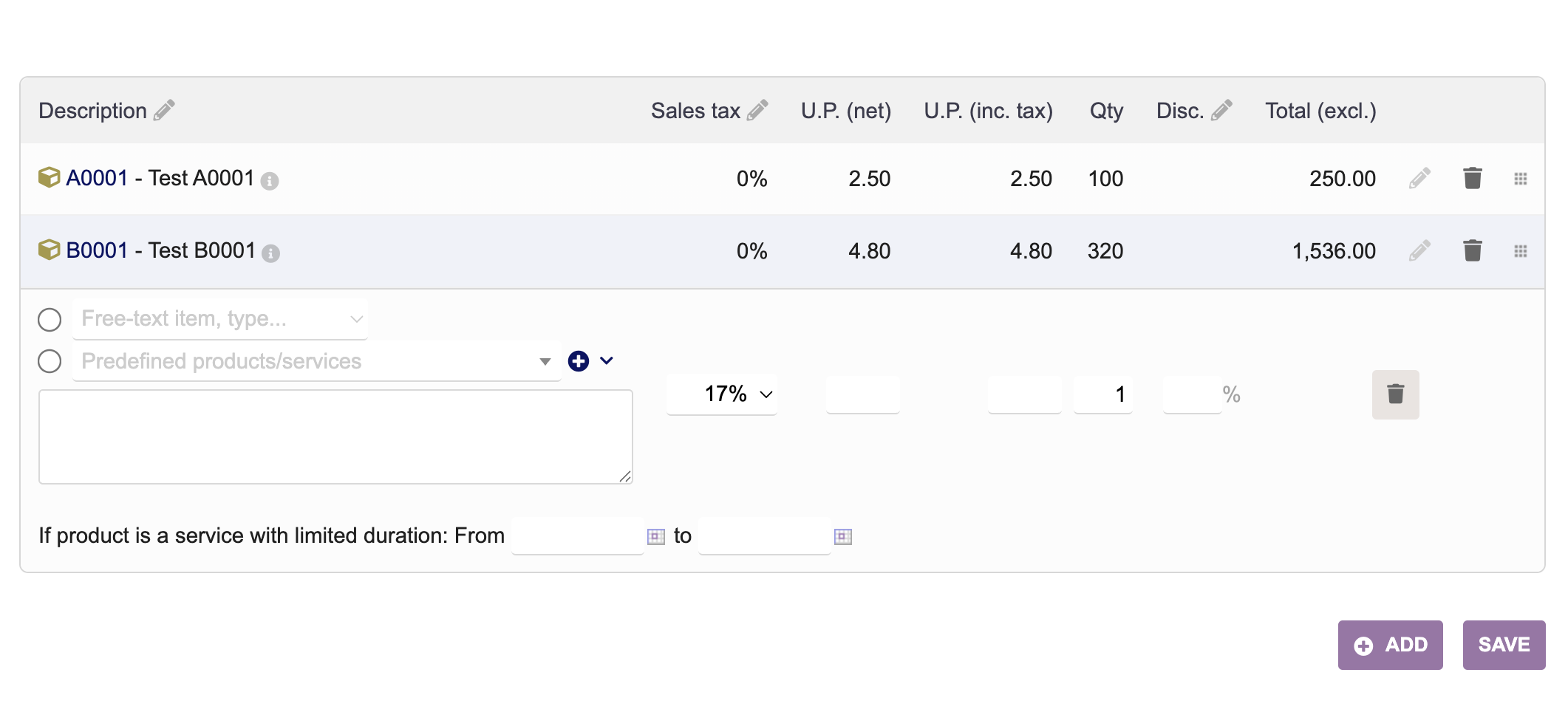Open the start date calendar picker
Viewport: 1568px width, 712px height.
[655, 536]
